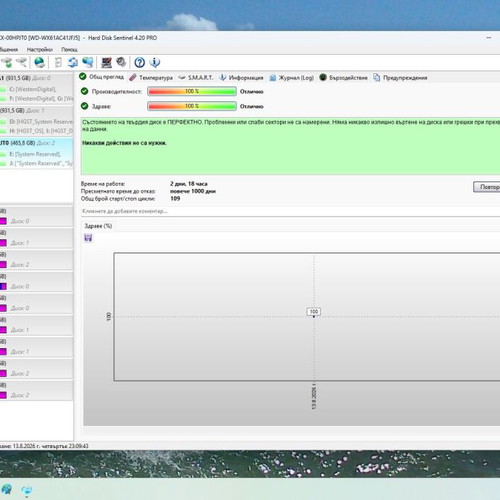
Task: Click the Отлично label next to Производителност
Action: coord(252,92)
